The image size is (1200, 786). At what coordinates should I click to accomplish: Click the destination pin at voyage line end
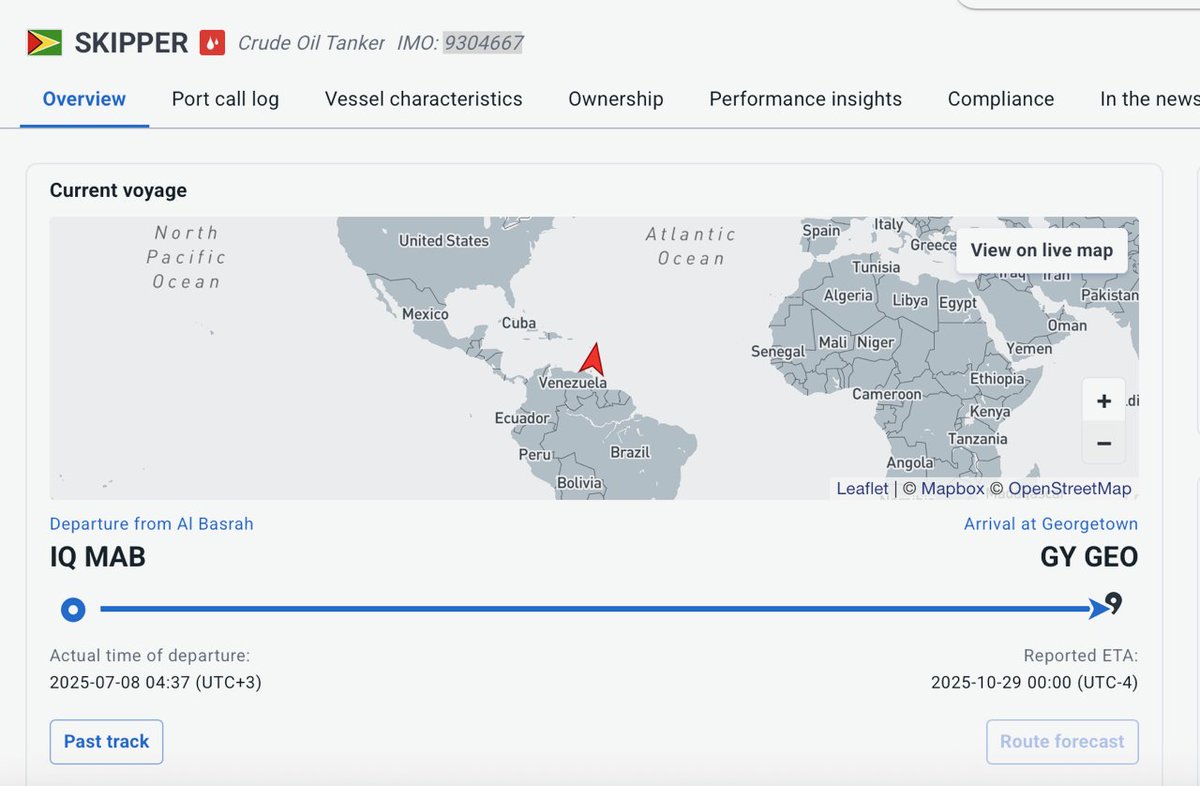tap(1114, 603)
